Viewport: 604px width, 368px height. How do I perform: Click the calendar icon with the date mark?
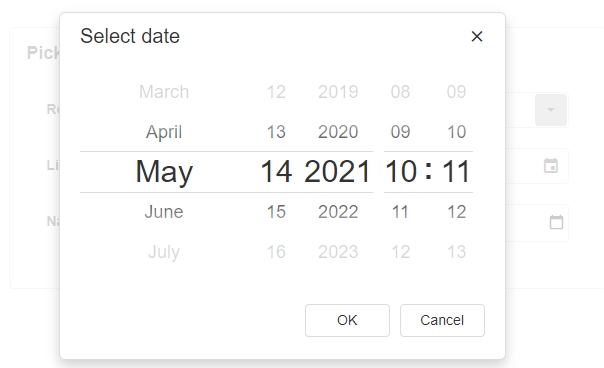pyautogui.click(x=551, y=166)
